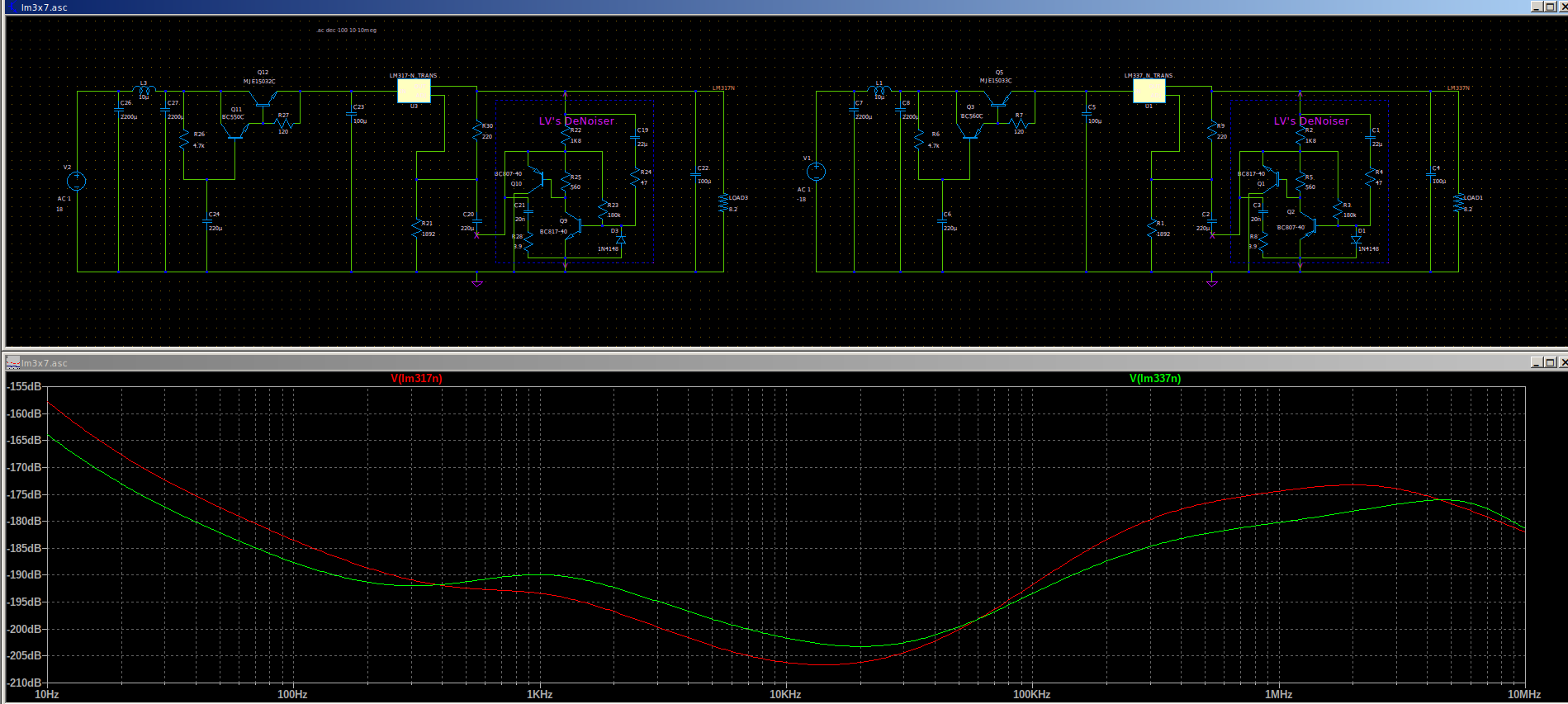
Task: Click the 100KHz frequency axis label
Action: 1032,694
